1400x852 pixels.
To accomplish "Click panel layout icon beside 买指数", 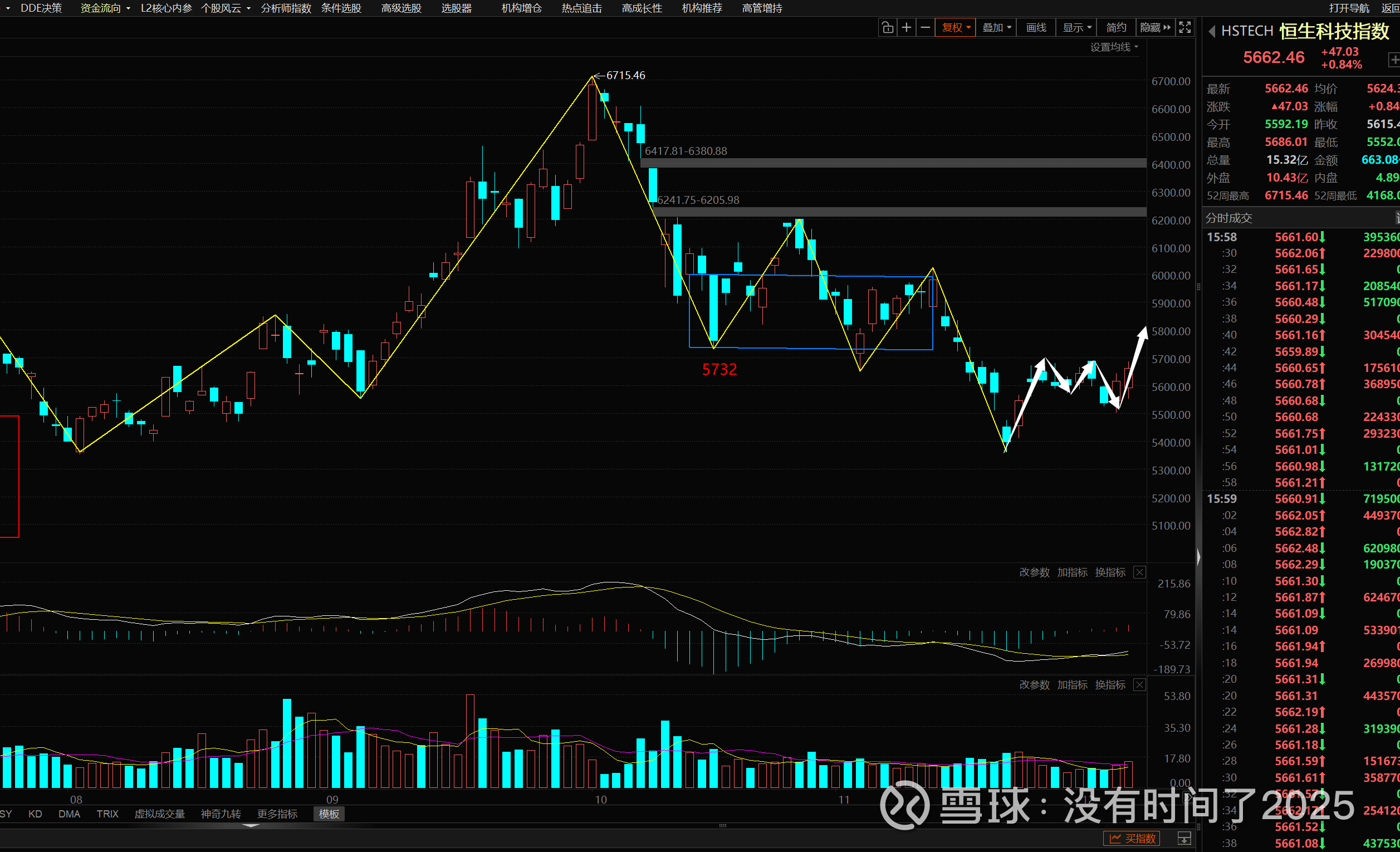I will click(1184, 839).
